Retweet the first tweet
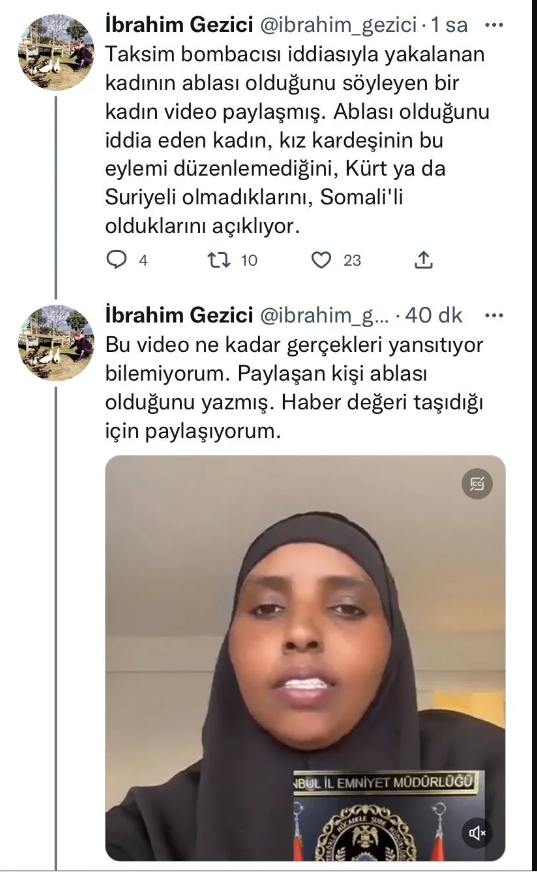Image resolution: width=537 pixels, height=875 pixels. [219, 260]
